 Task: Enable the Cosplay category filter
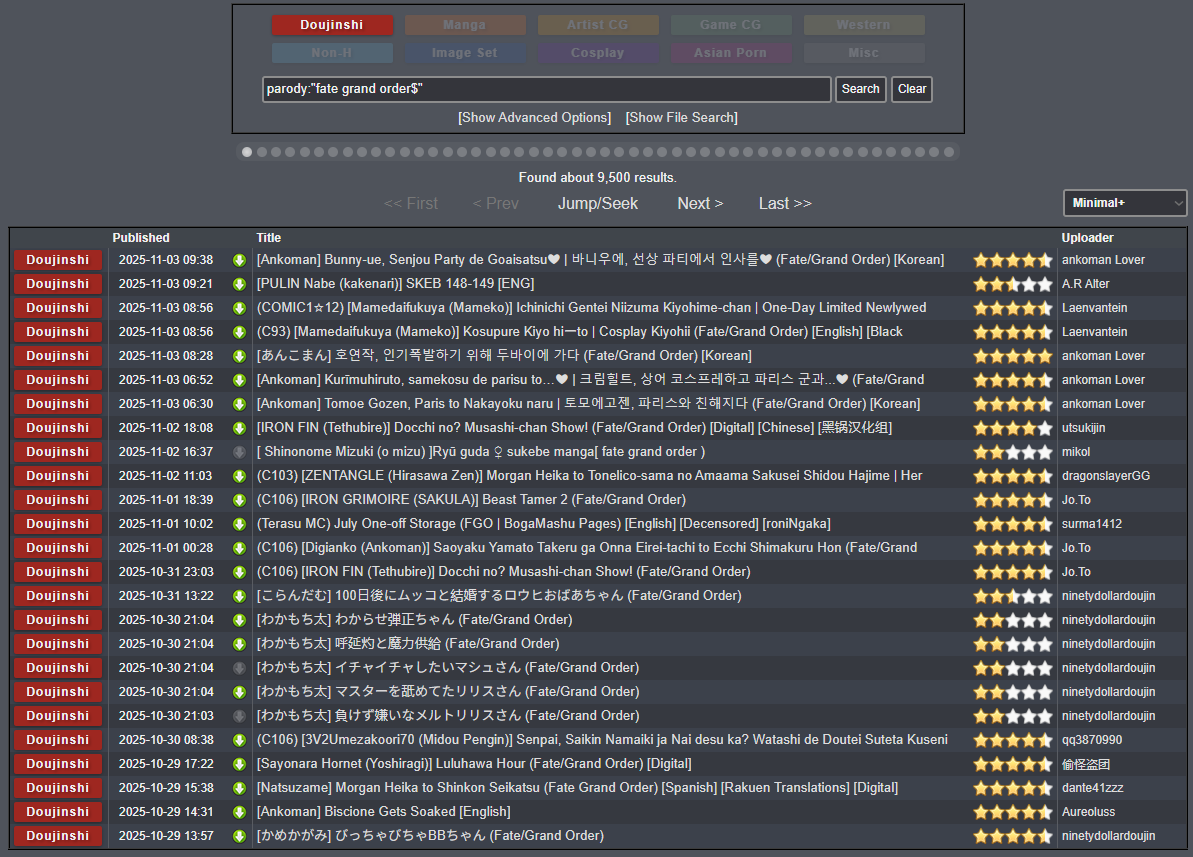click(x=598, y=53)
